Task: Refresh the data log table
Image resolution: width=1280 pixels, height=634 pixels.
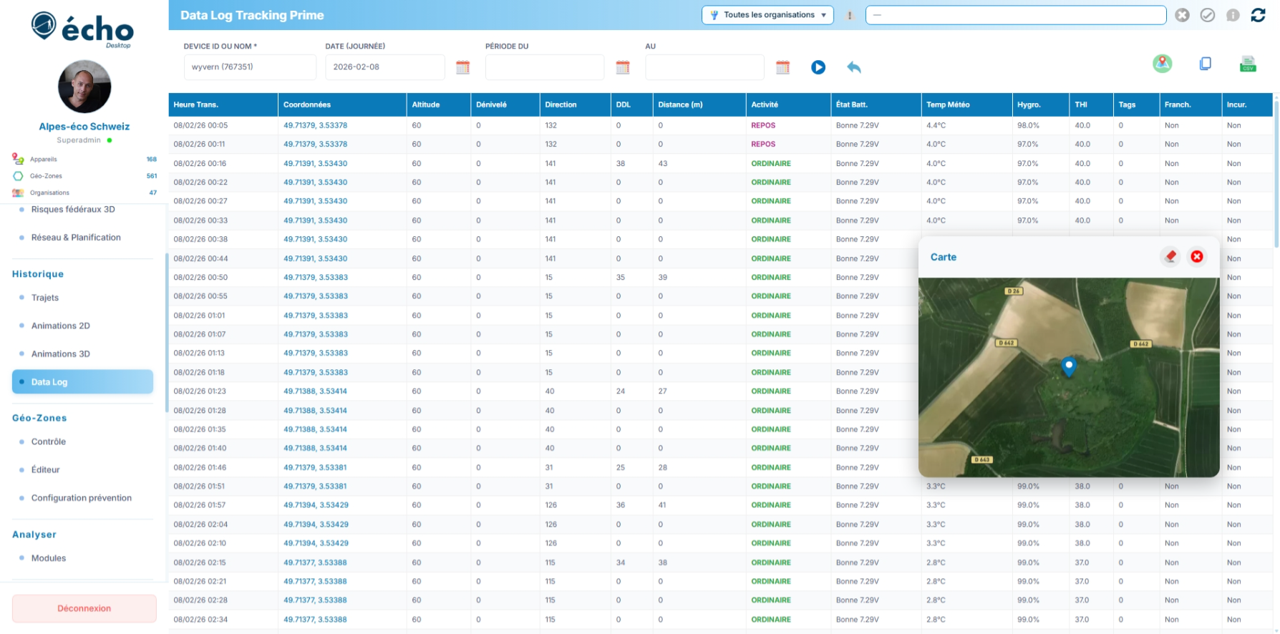Action: tap(1258, 16)
